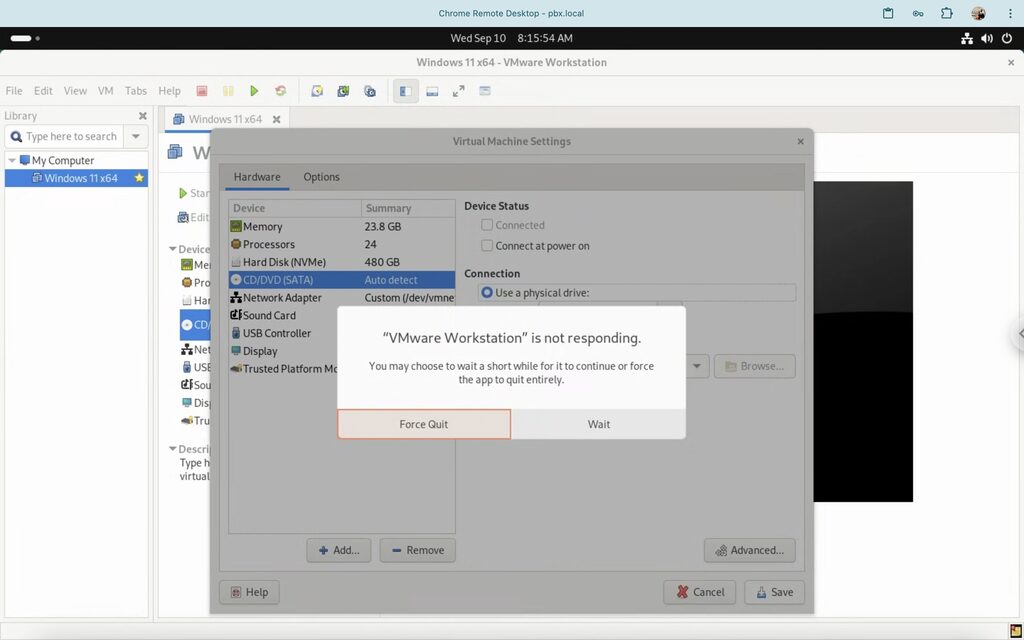The height and width of the screenshot is (640, 1024).
Task: Click the Force Quit button
Action: coord(424,424)
